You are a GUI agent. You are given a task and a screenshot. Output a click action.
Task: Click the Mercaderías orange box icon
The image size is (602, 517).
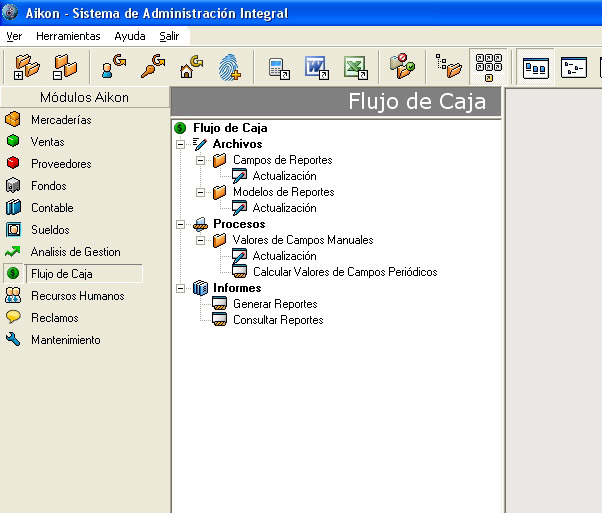pyautogui.click(x=13, y=119)
